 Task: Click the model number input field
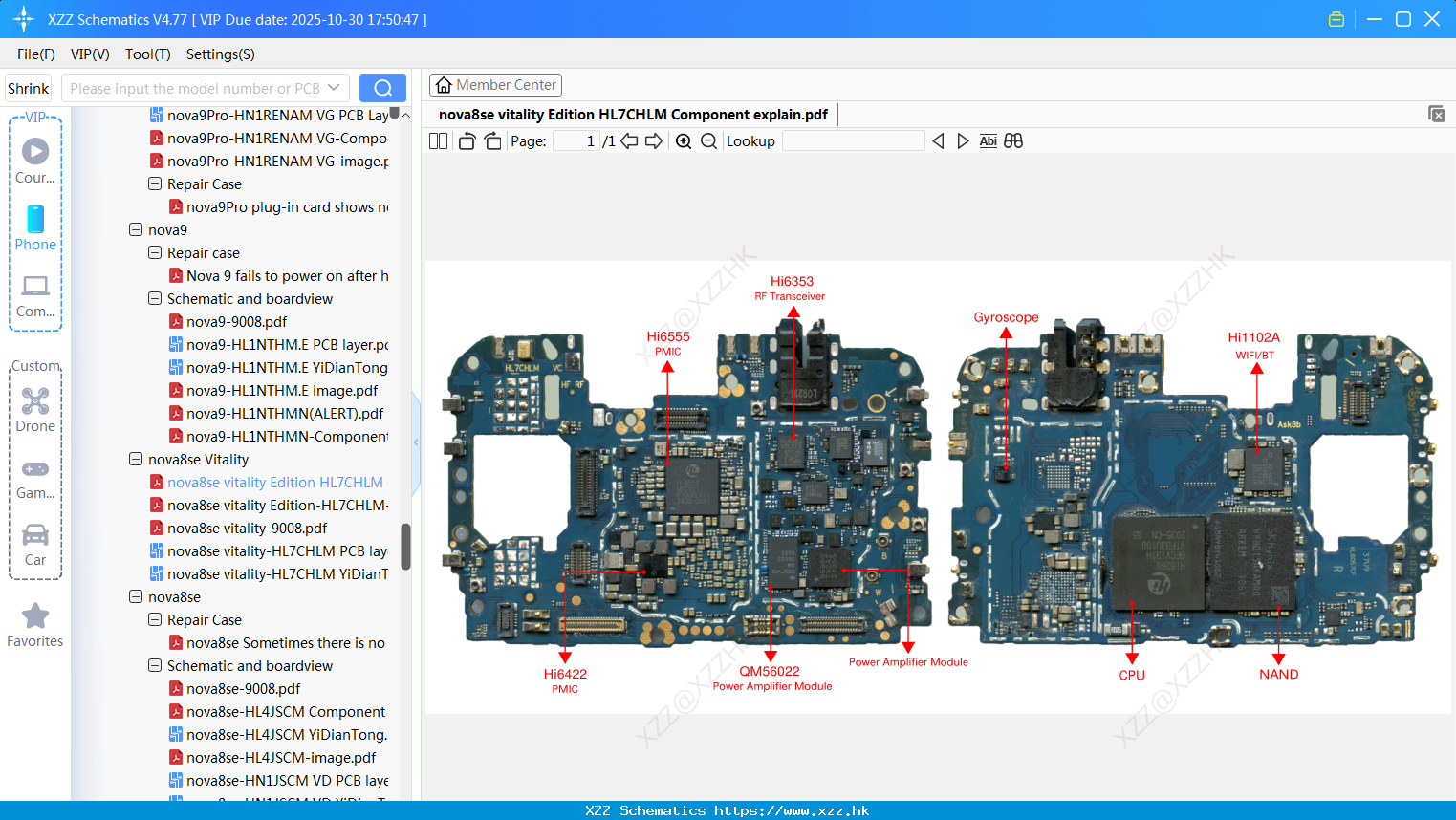(x=194, y=88)
